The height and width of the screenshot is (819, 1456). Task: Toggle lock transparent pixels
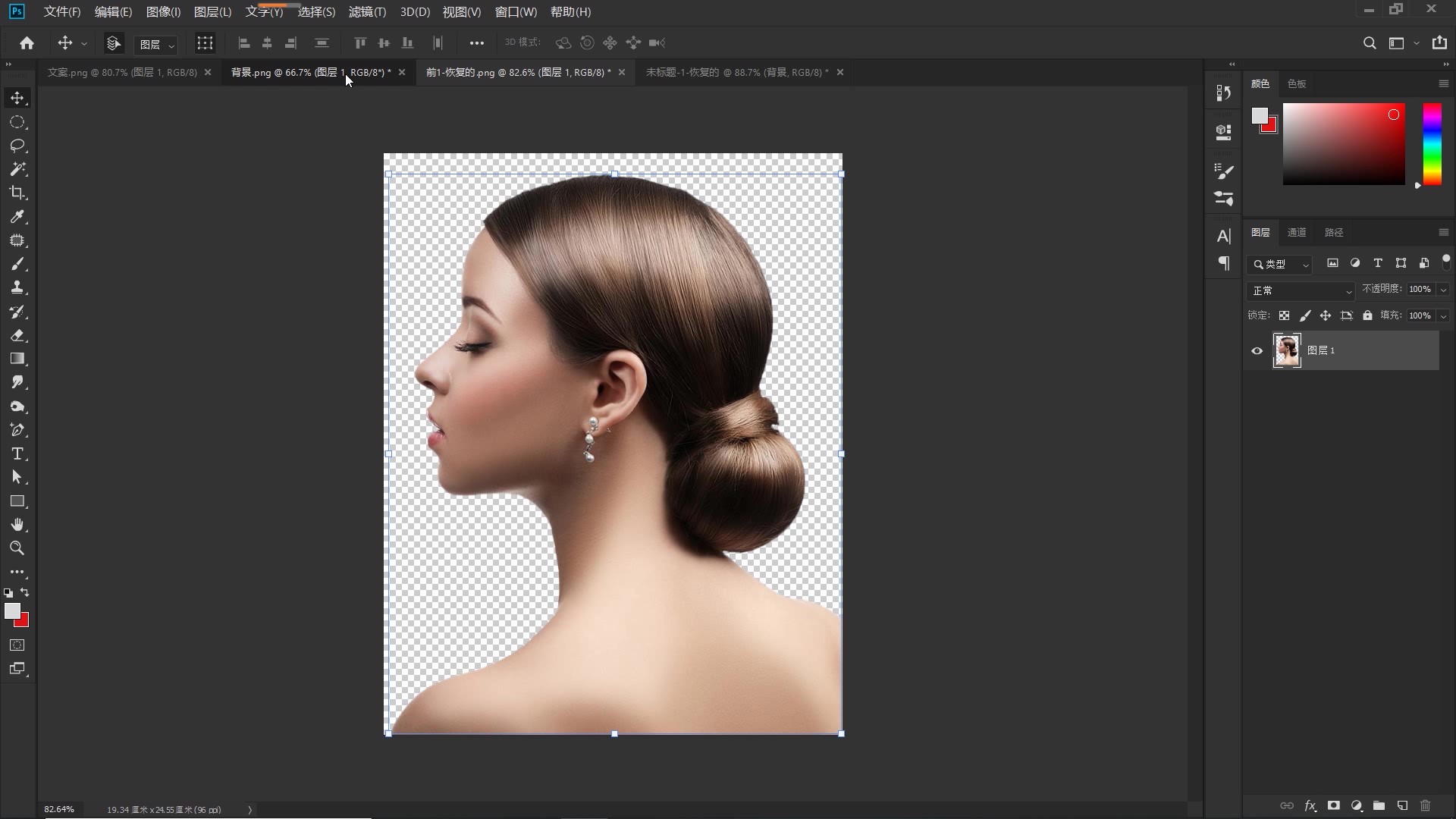point(1284,315)
